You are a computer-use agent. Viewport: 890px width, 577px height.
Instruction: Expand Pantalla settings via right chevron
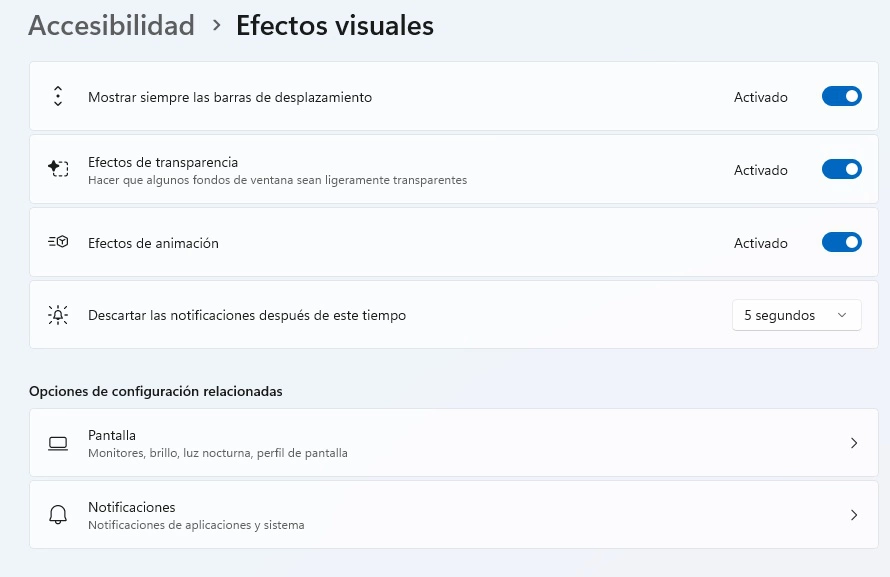coord(854,443)
